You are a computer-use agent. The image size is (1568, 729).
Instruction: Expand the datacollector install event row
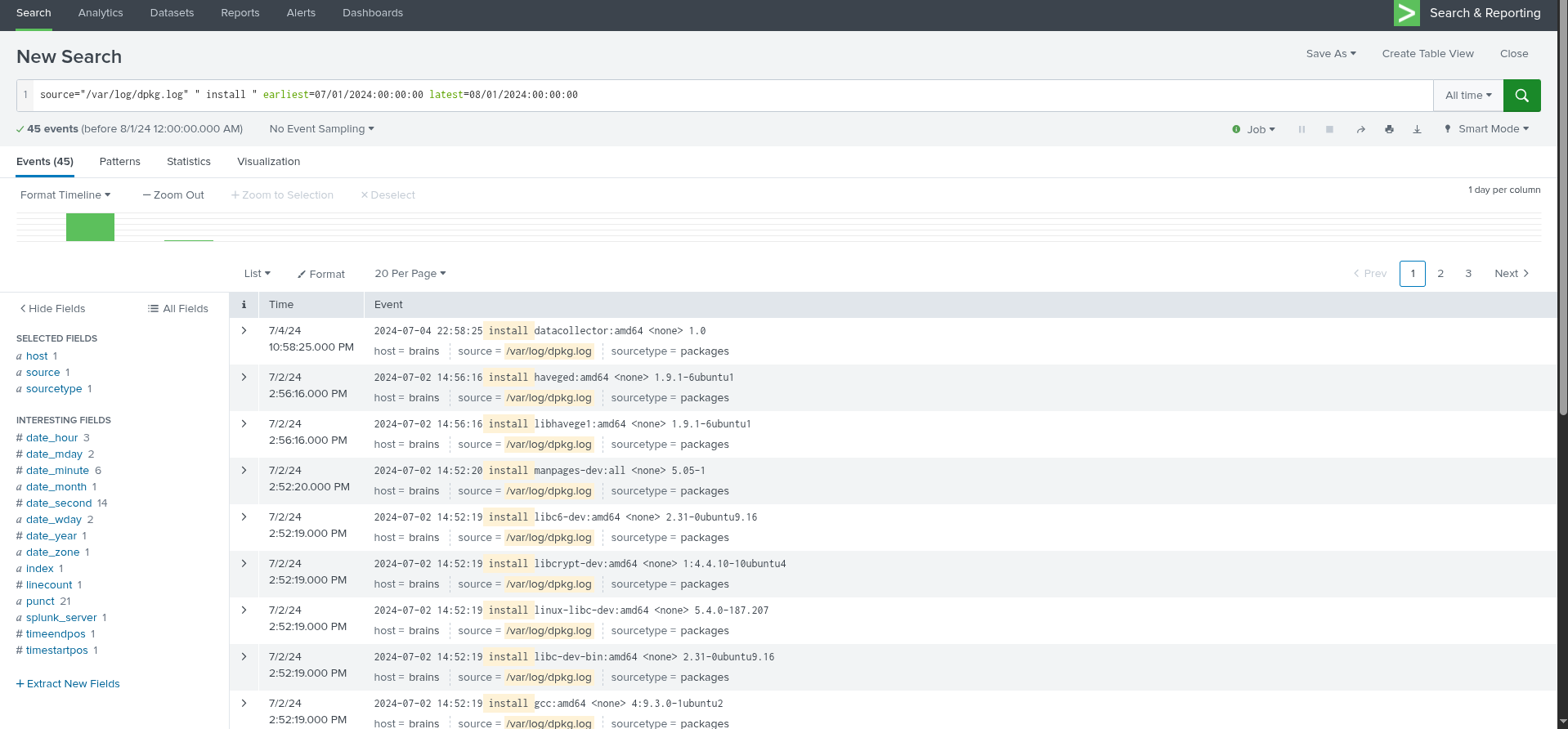tap(244, 331)
